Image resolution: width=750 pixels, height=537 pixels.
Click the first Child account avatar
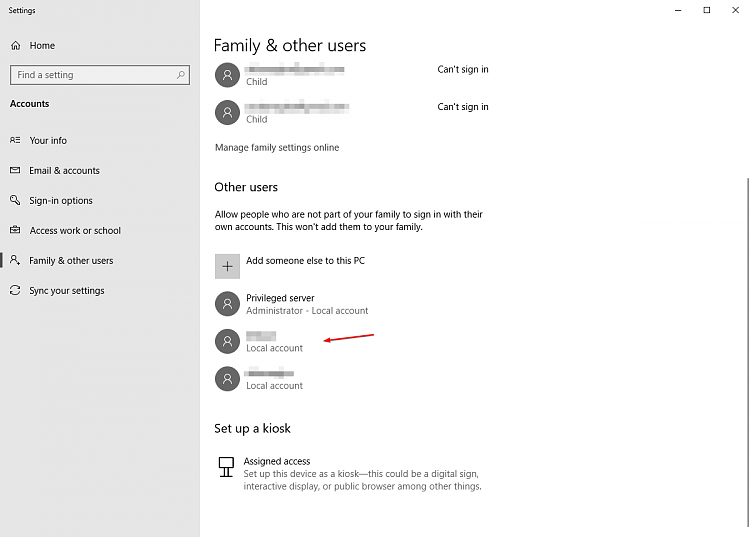pos(227,75)
